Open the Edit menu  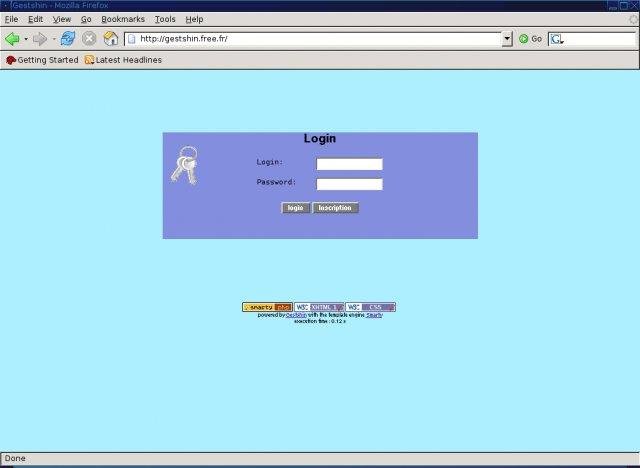pyautogui.click(x=36, y=19)
